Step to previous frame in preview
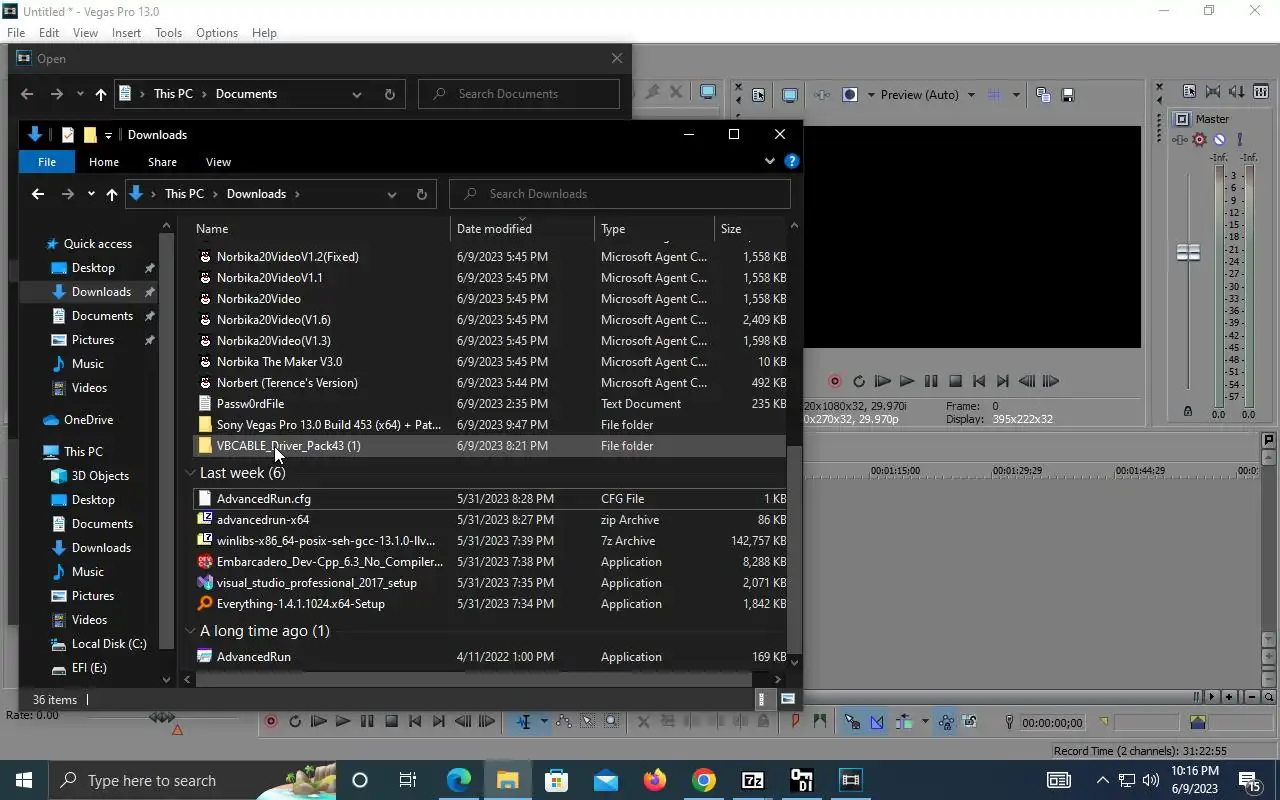This screenshot has width=1280, height=800. click(1027, 381)
